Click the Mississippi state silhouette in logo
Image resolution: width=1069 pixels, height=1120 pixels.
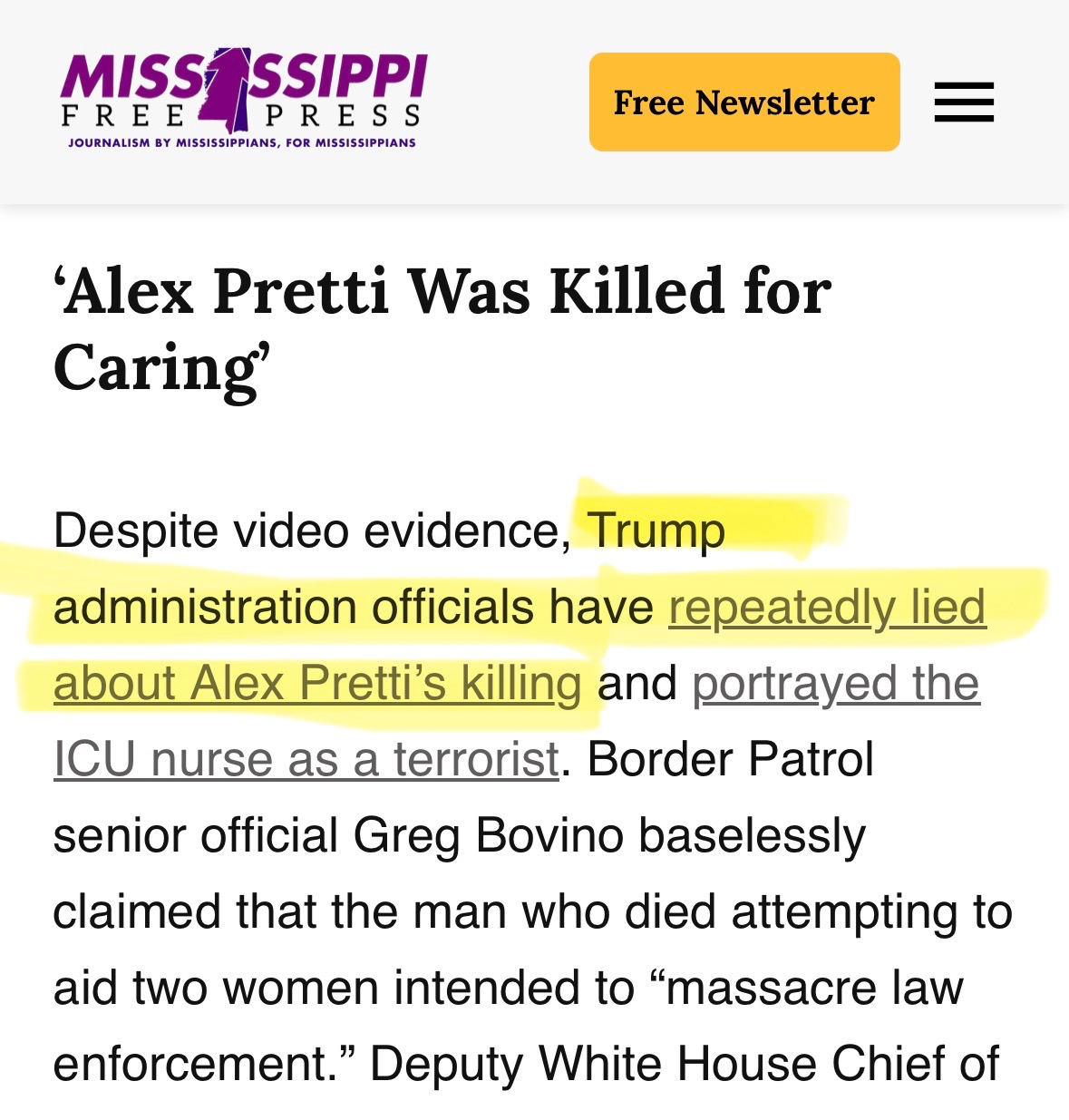point(225,89)
